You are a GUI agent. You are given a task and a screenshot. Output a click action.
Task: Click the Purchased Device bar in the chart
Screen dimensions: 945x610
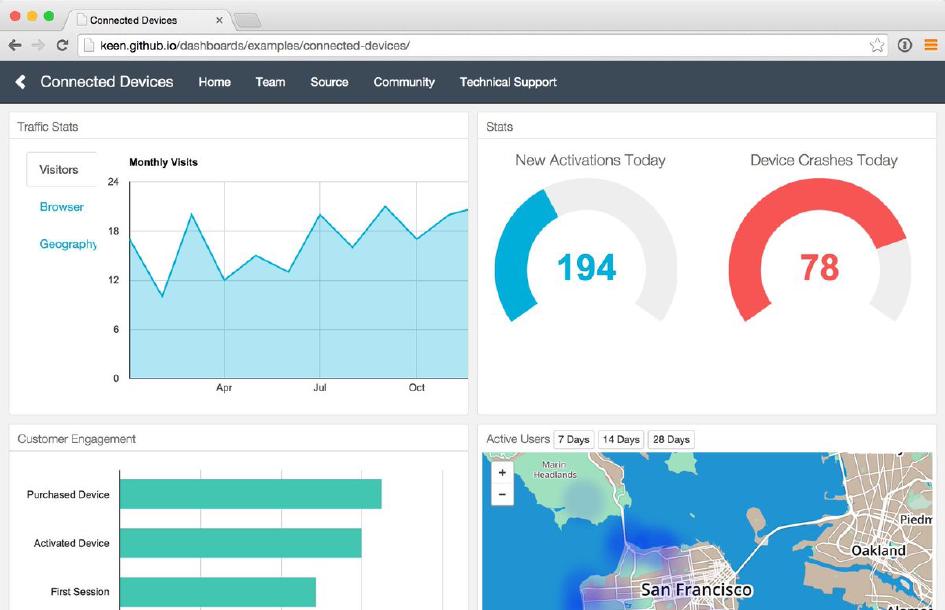point(250,494)
